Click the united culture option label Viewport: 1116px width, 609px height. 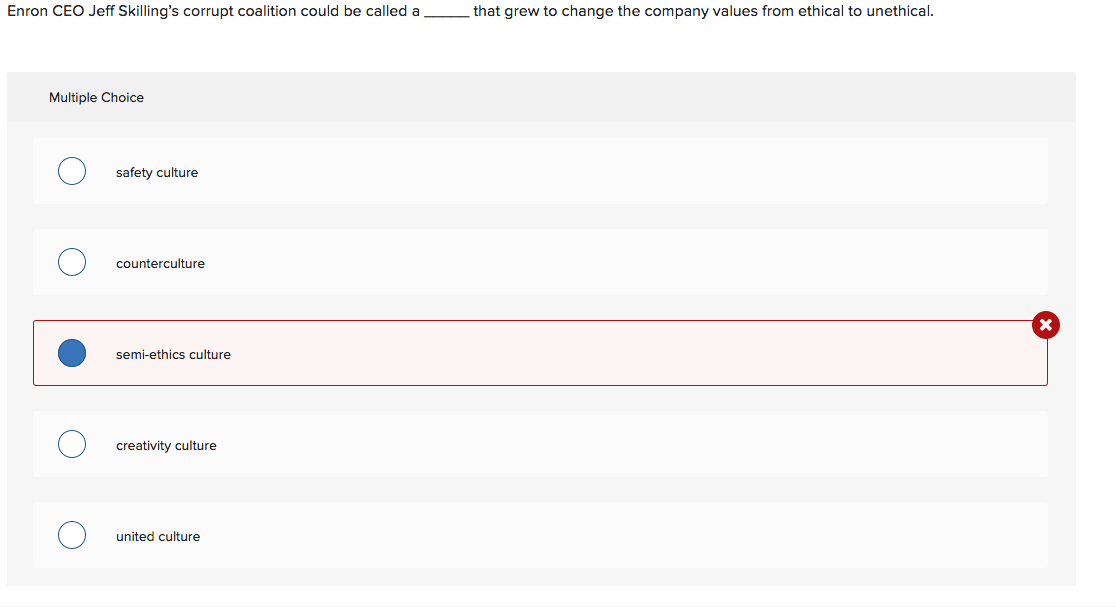[x=157, y=536]
